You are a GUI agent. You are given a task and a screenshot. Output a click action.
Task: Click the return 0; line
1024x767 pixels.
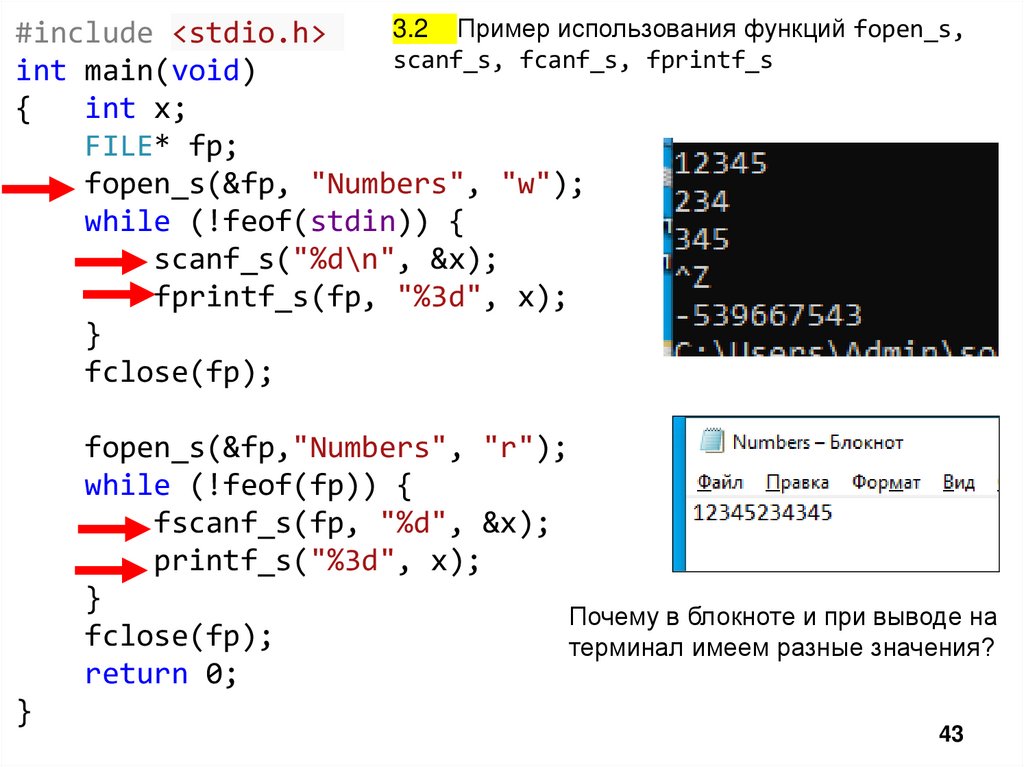click(x=161, y=674)
